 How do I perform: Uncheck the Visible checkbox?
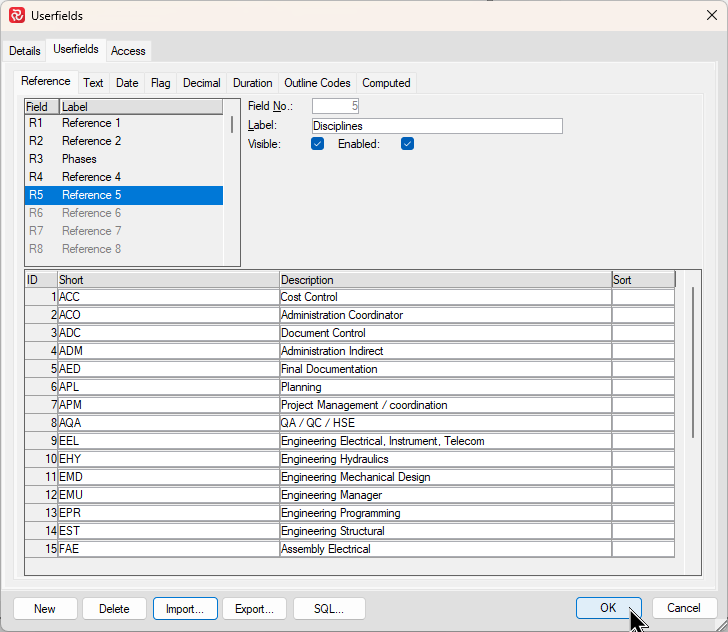pyautogui.click(x=317, y=144)
